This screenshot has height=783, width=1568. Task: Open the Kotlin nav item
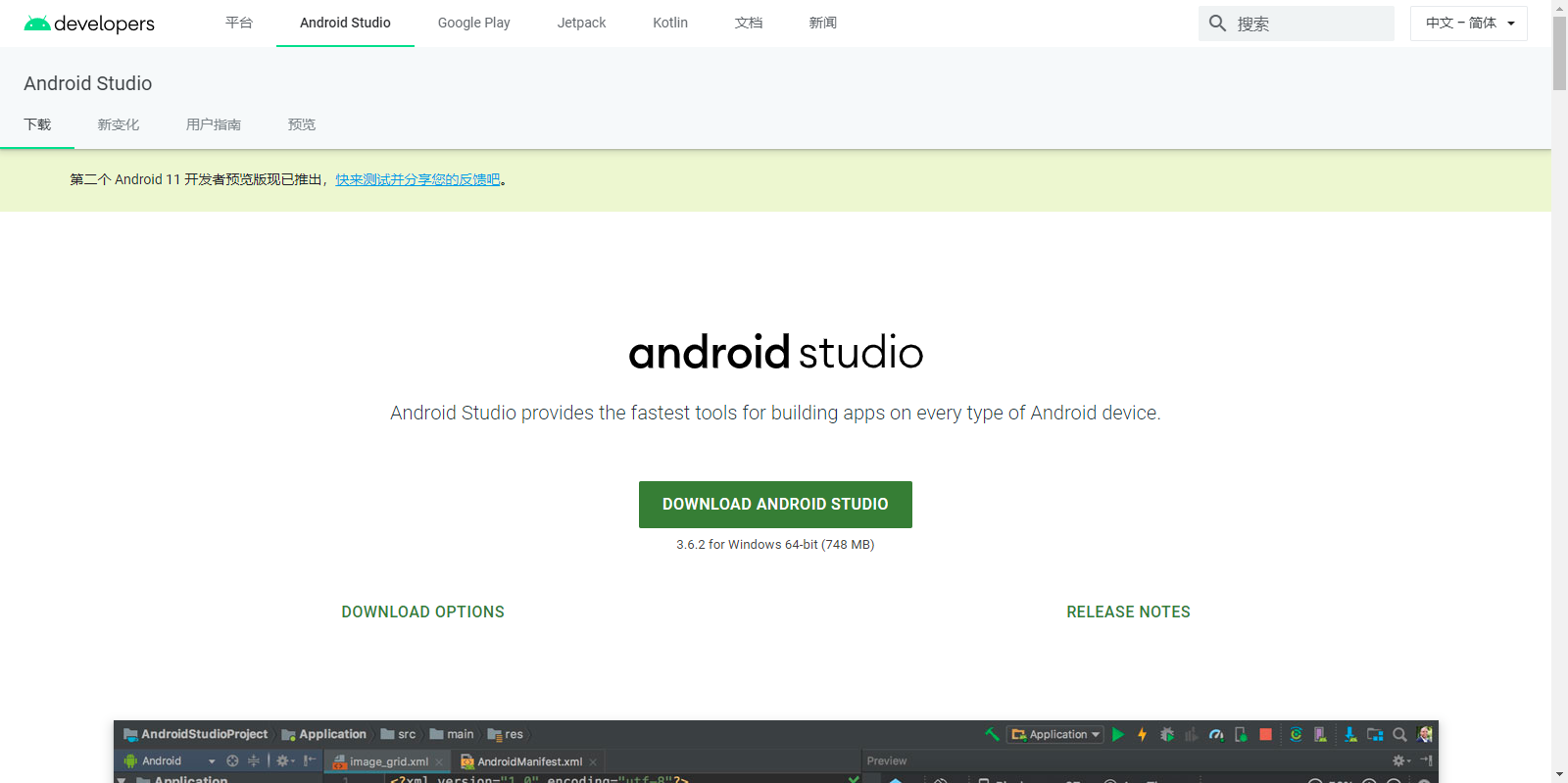(x=670, y=23)
